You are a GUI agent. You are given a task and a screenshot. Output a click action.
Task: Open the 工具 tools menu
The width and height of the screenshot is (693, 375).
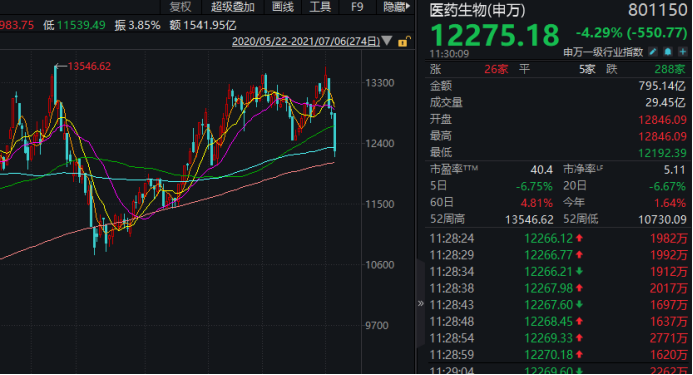(x=320, y=7)
